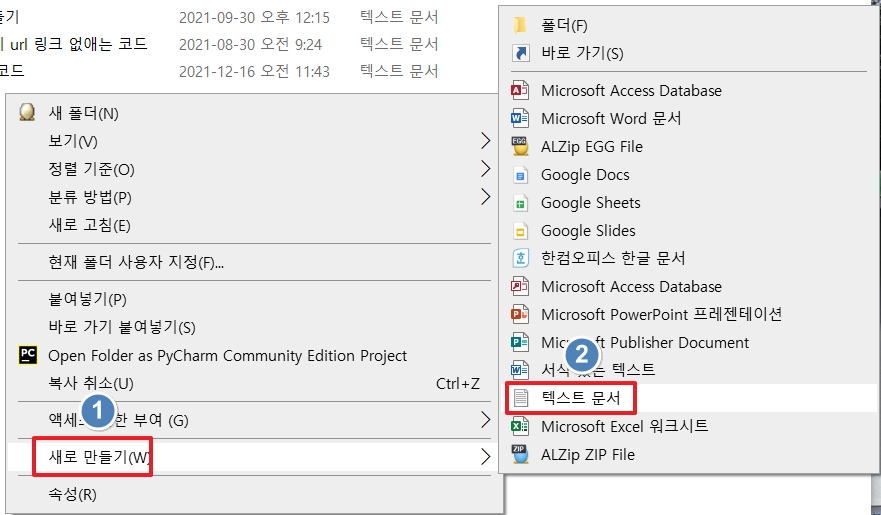Create new 폴더(F) from submenu
Screen dimensions: 881x515
[564, 25]
